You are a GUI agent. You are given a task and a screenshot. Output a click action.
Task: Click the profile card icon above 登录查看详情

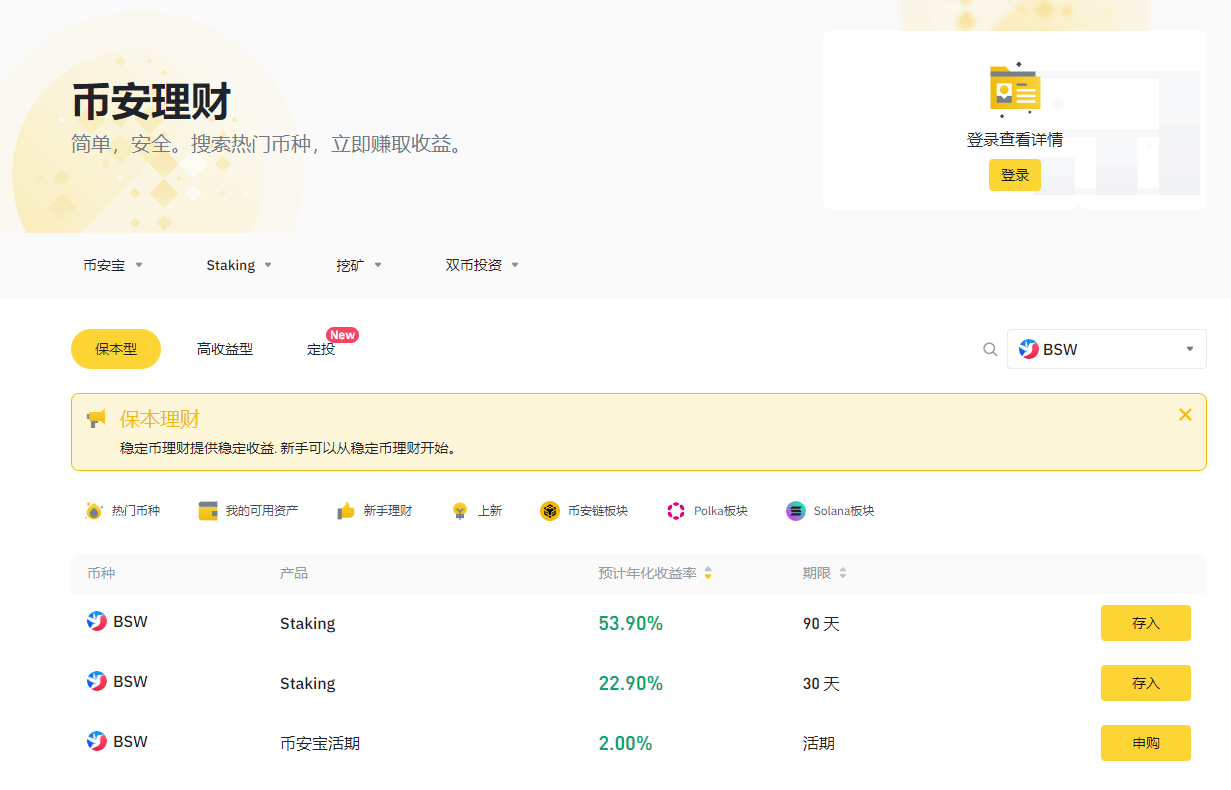pos(1015,89)
